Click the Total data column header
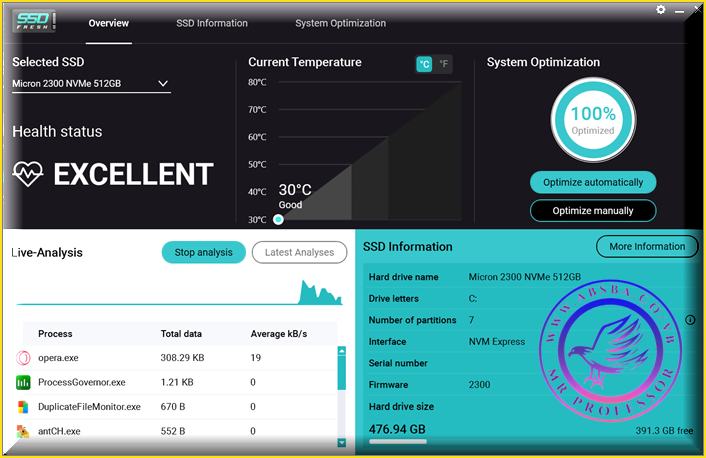This screenshot has height=458, width=706. pyautogui.click(x=181, y=334)
